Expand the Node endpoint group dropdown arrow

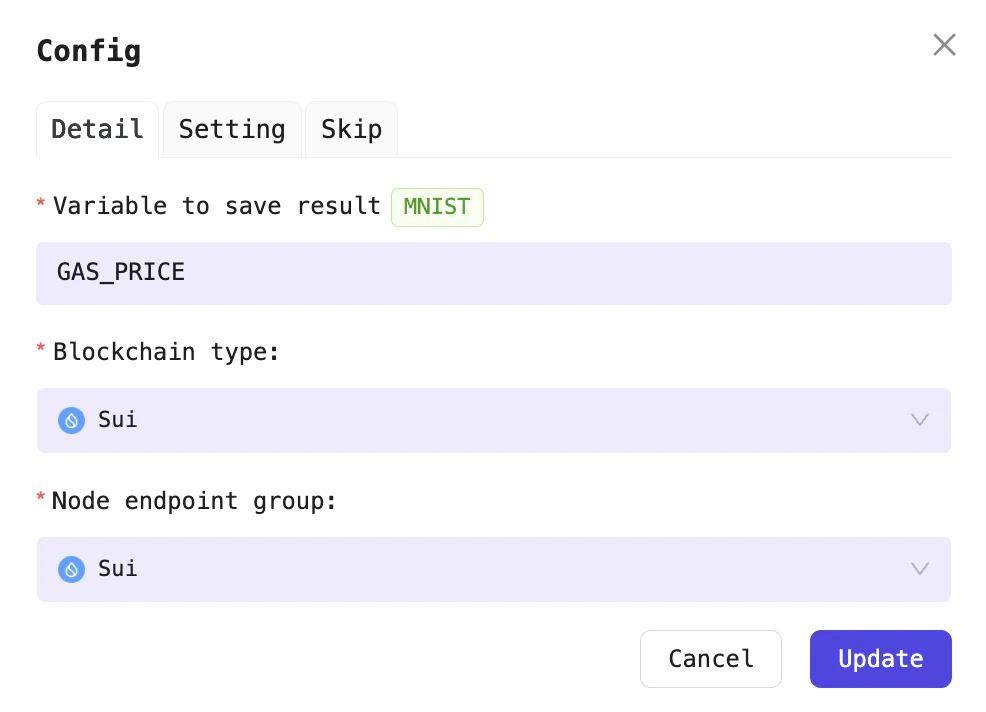920,569
